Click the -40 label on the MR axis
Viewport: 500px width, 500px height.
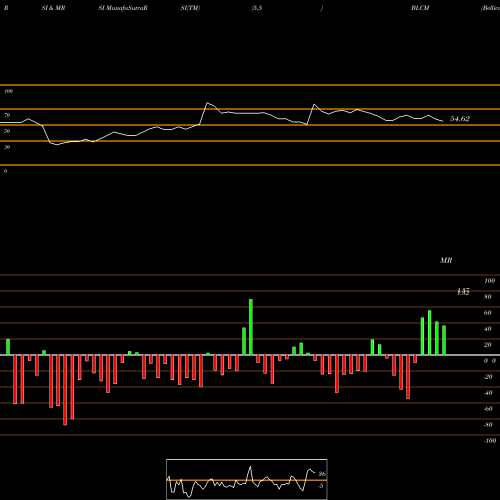coord(488,393)
